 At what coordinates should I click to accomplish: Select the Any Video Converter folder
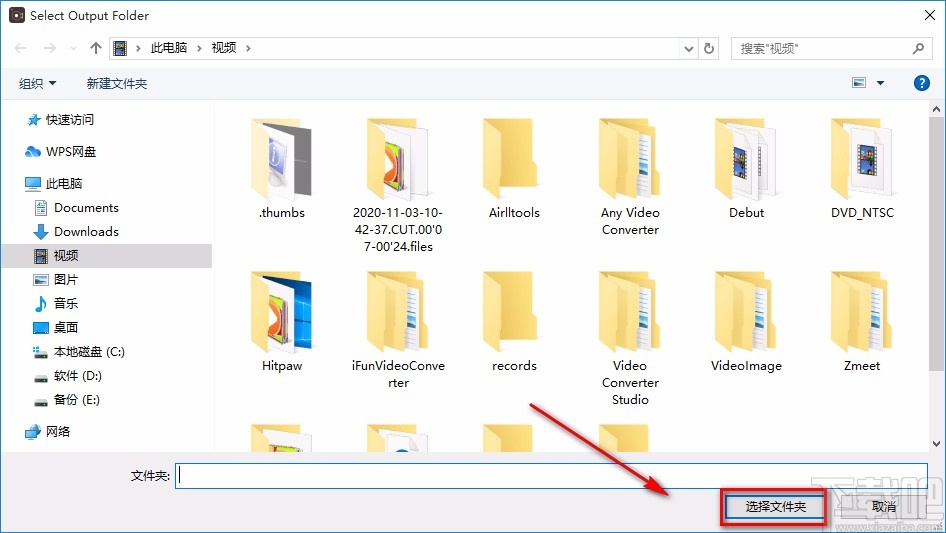pyautogui.click(x=630, y=176)
